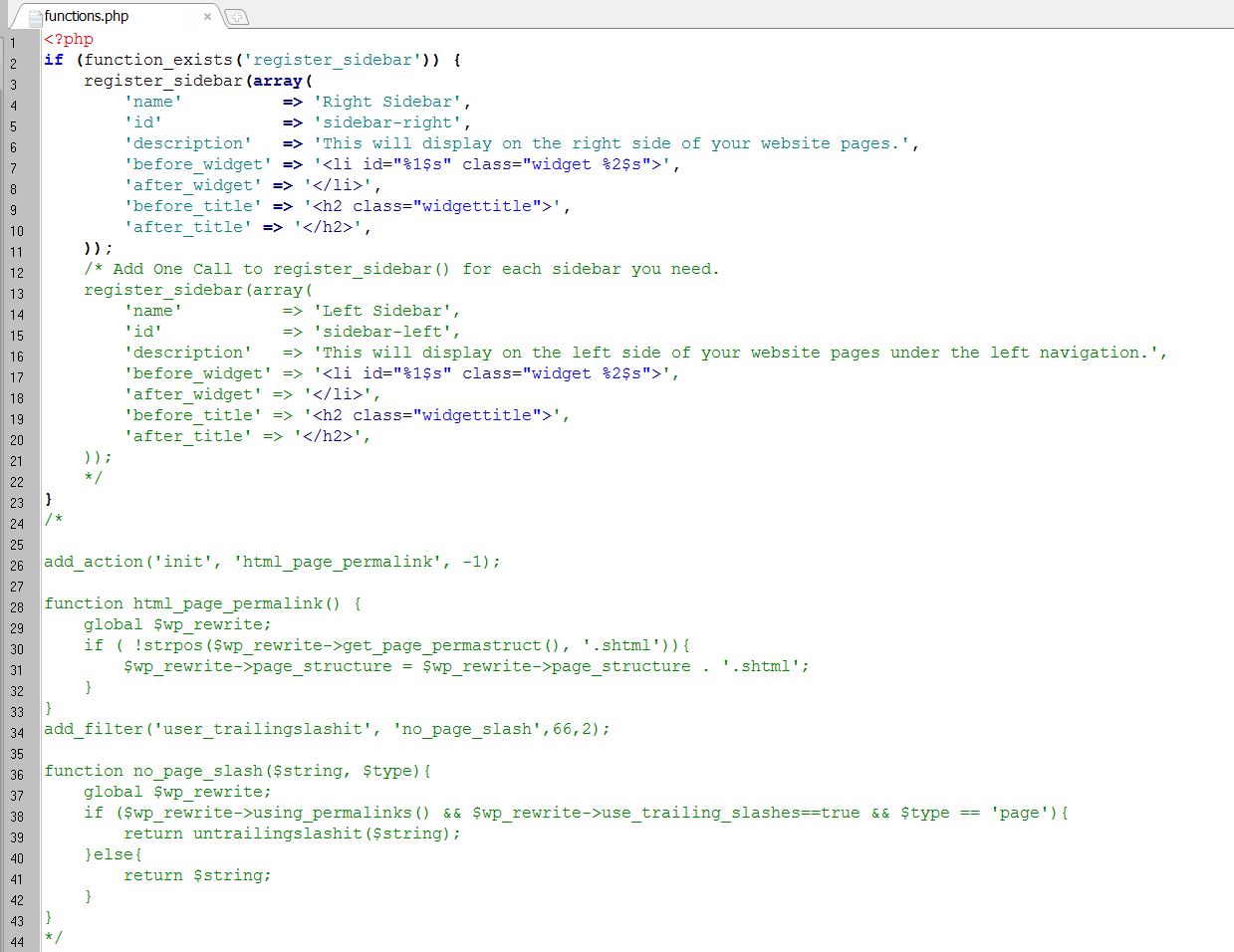1234x952 pixels.
Task: Close the functions.php tab
Action: (x=207, y=16)
